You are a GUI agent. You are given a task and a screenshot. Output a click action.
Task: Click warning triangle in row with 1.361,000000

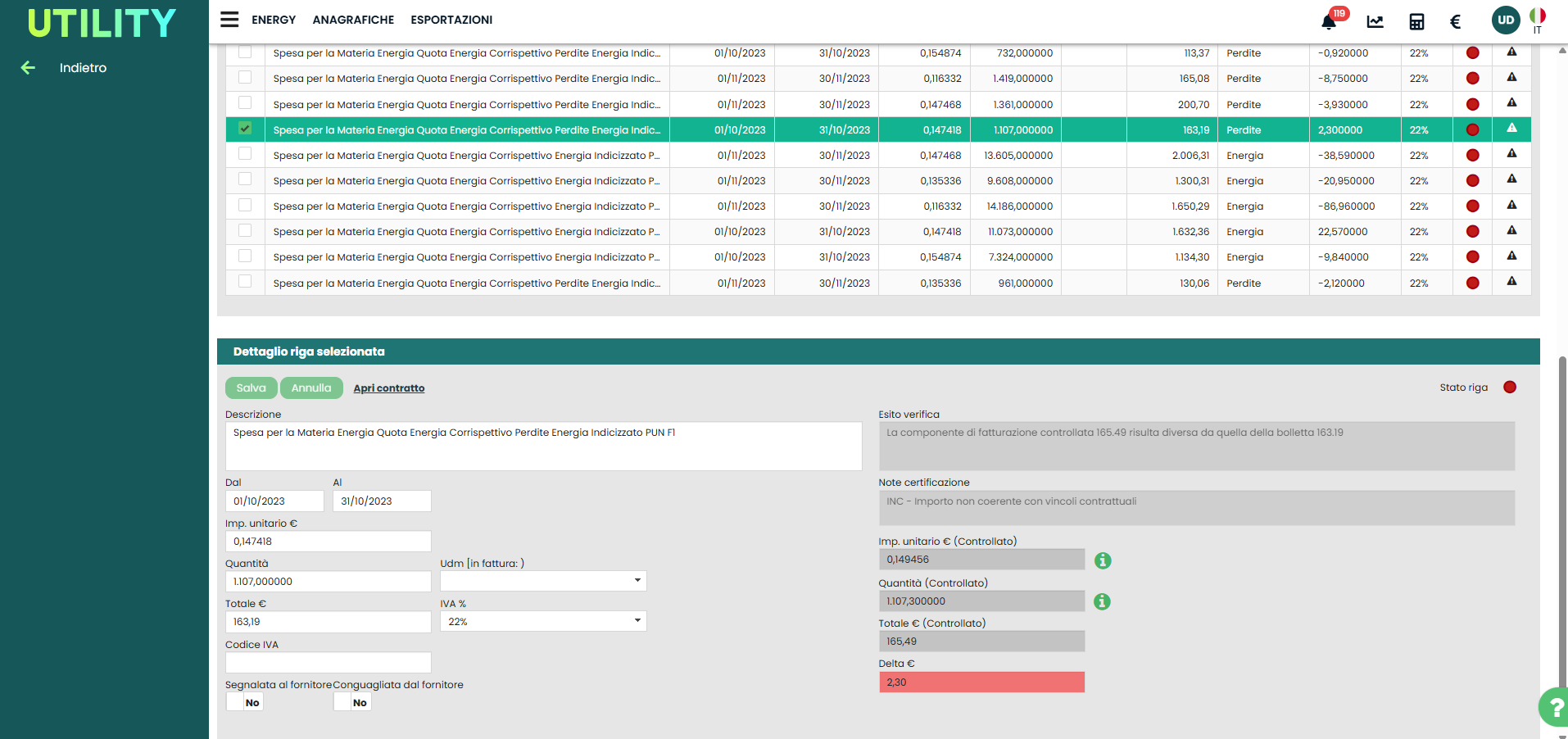coord(1511,103)
